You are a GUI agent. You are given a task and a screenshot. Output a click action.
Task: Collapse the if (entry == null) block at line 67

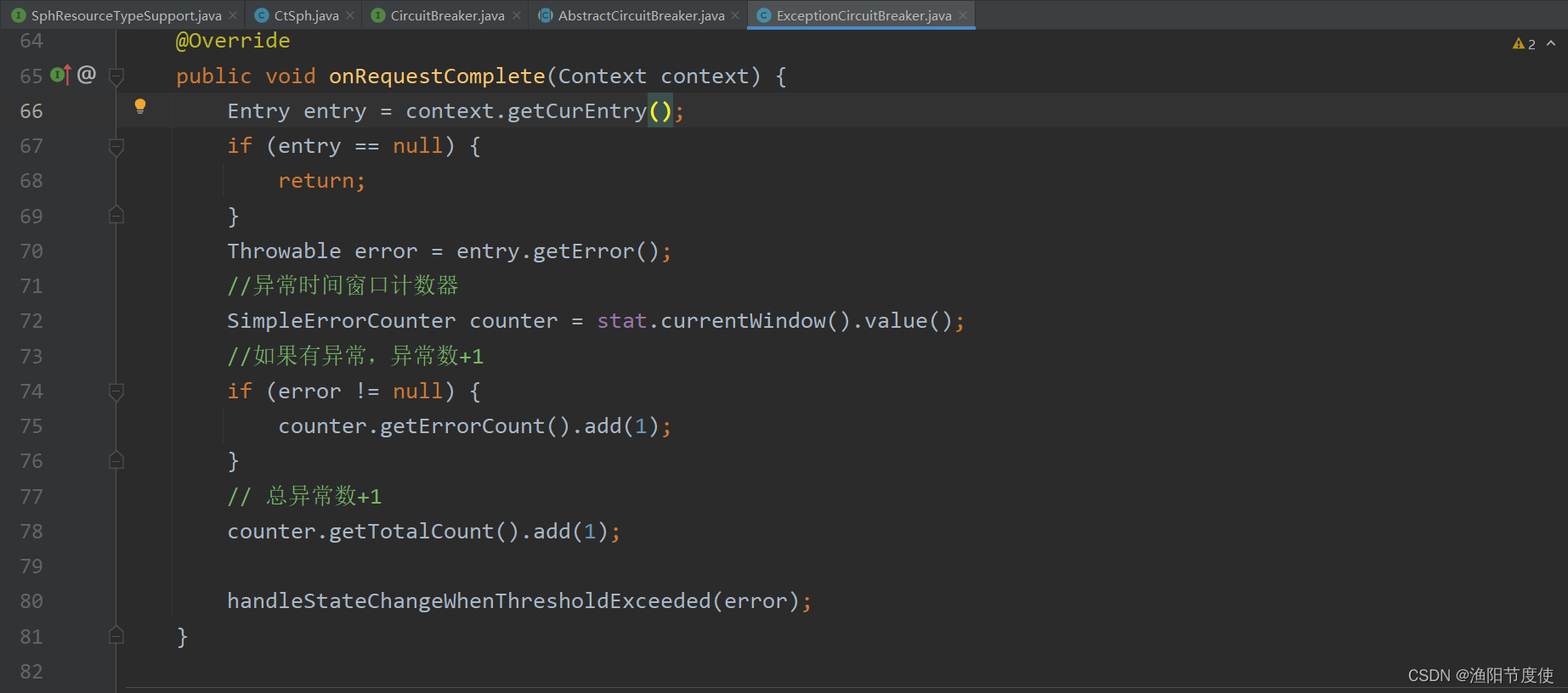(117, 146)
